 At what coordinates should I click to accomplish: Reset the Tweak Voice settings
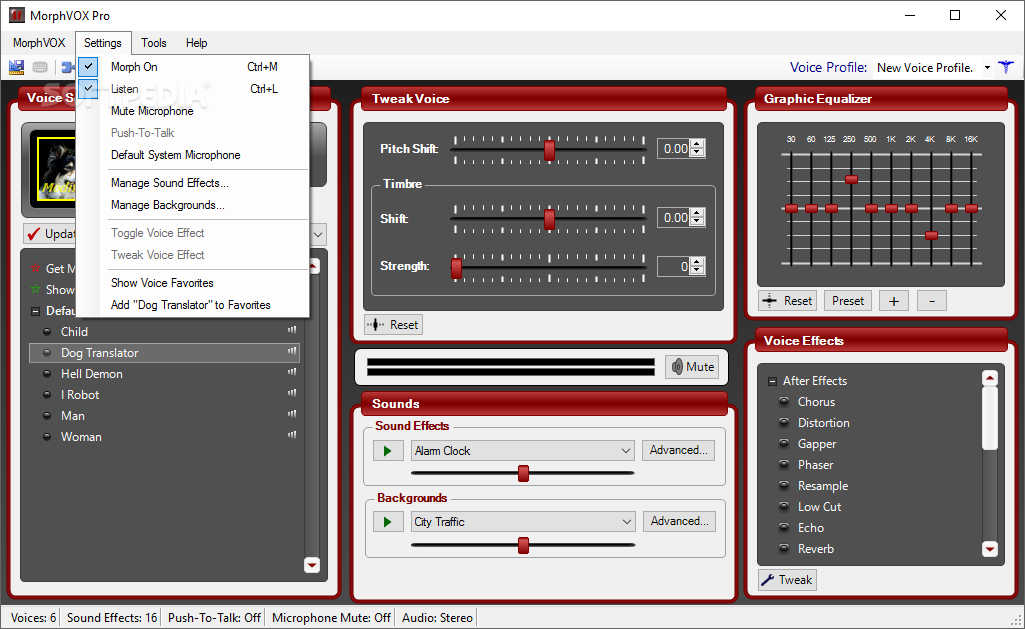click(x=394, y=324)
